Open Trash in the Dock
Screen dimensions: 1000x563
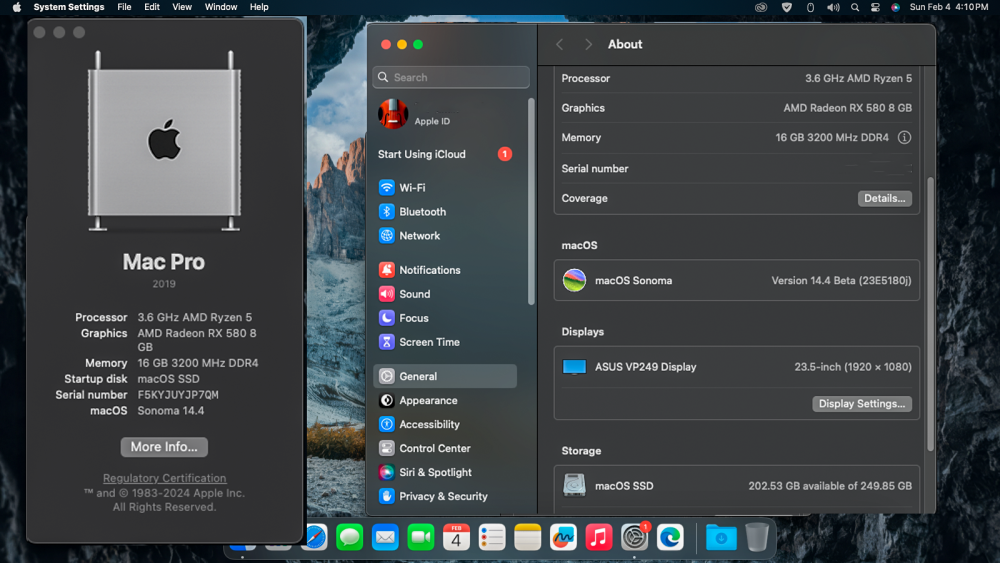(757, 537)
